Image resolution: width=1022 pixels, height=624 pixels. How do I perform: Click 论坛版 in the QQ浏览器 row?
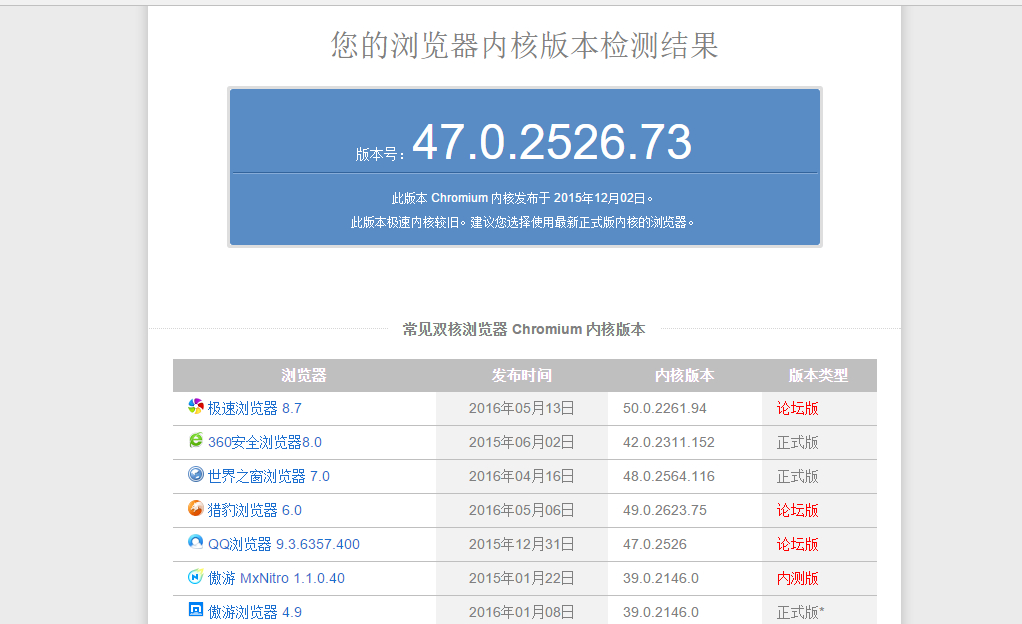tap(797, 544)
